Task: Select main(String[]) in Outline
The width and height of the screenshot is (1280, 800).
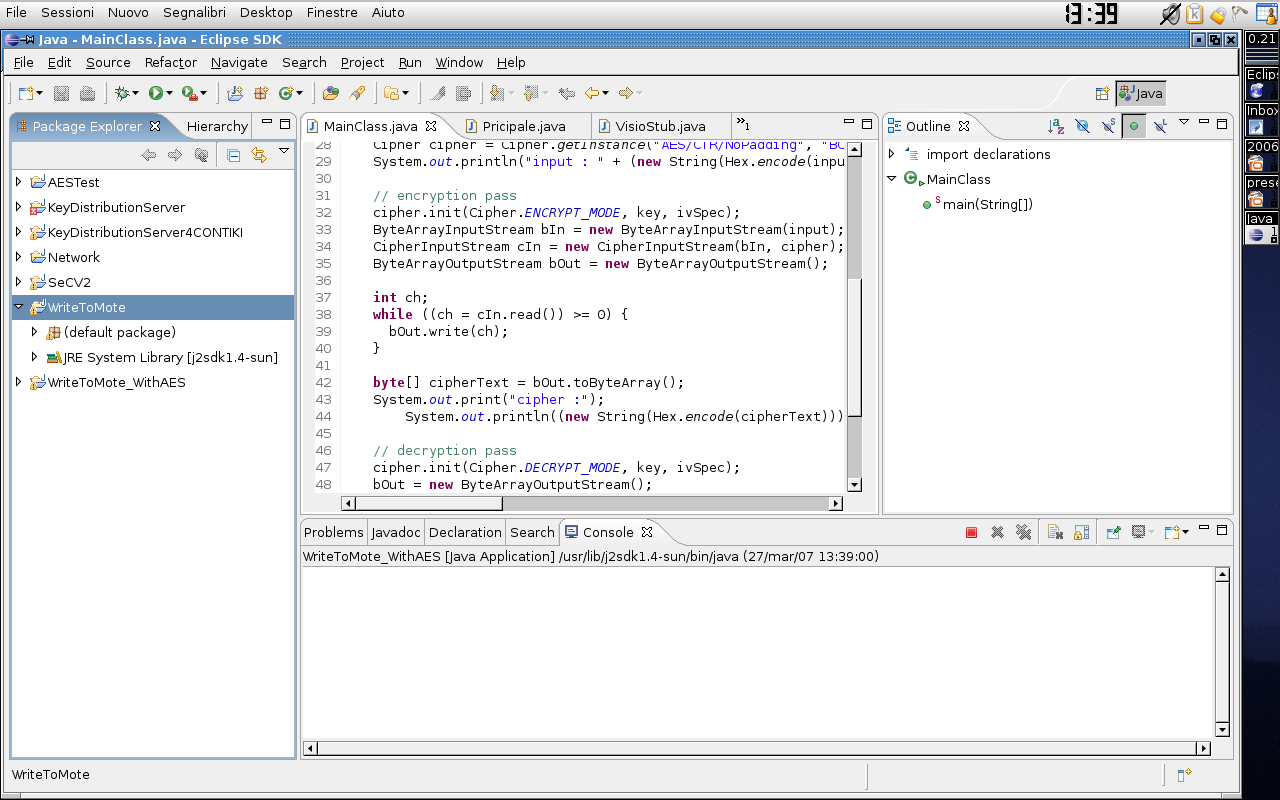Action: (x=988, y=204)
